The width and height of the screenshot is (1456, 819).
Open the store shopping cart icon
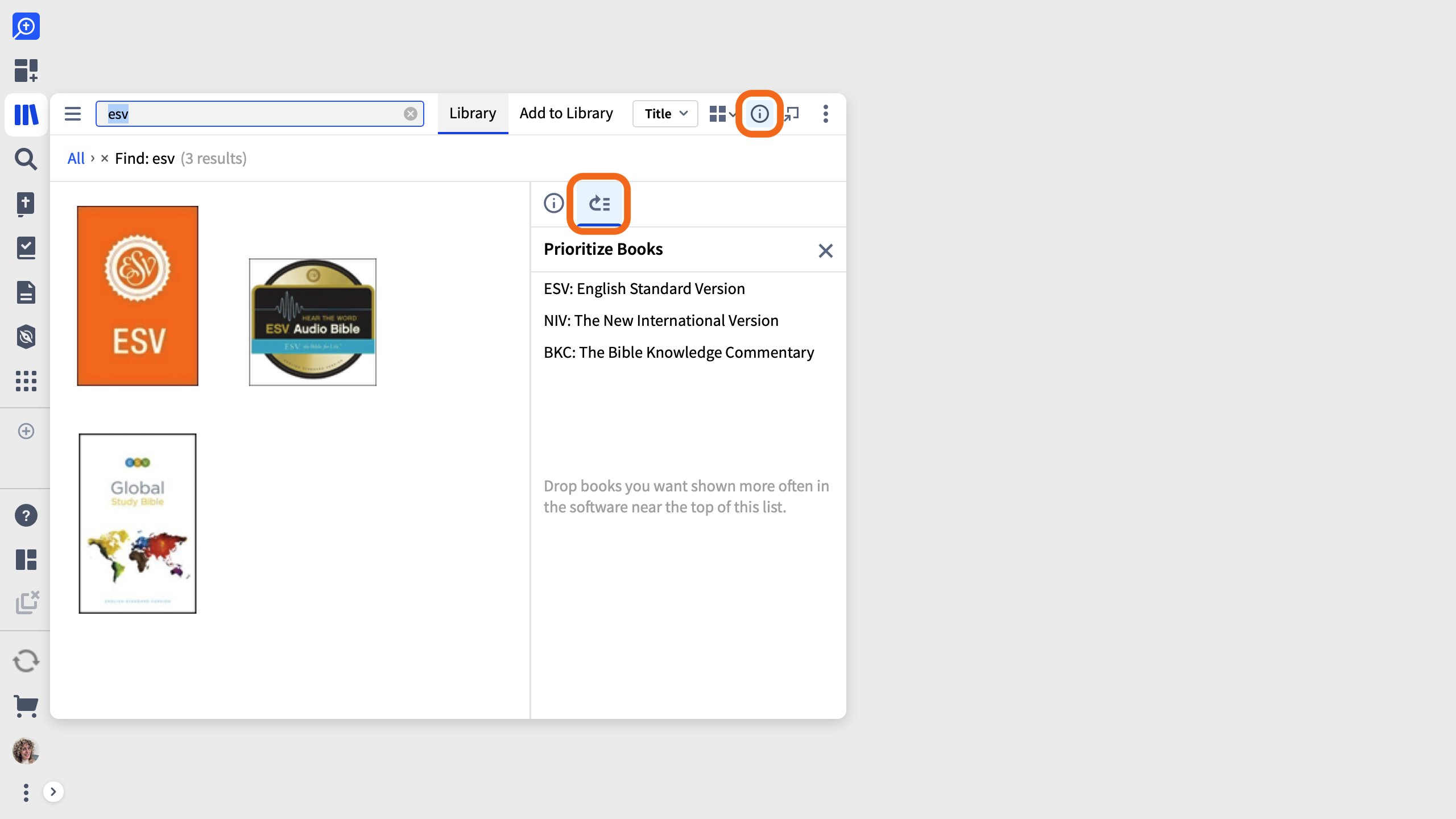(26, 706)
